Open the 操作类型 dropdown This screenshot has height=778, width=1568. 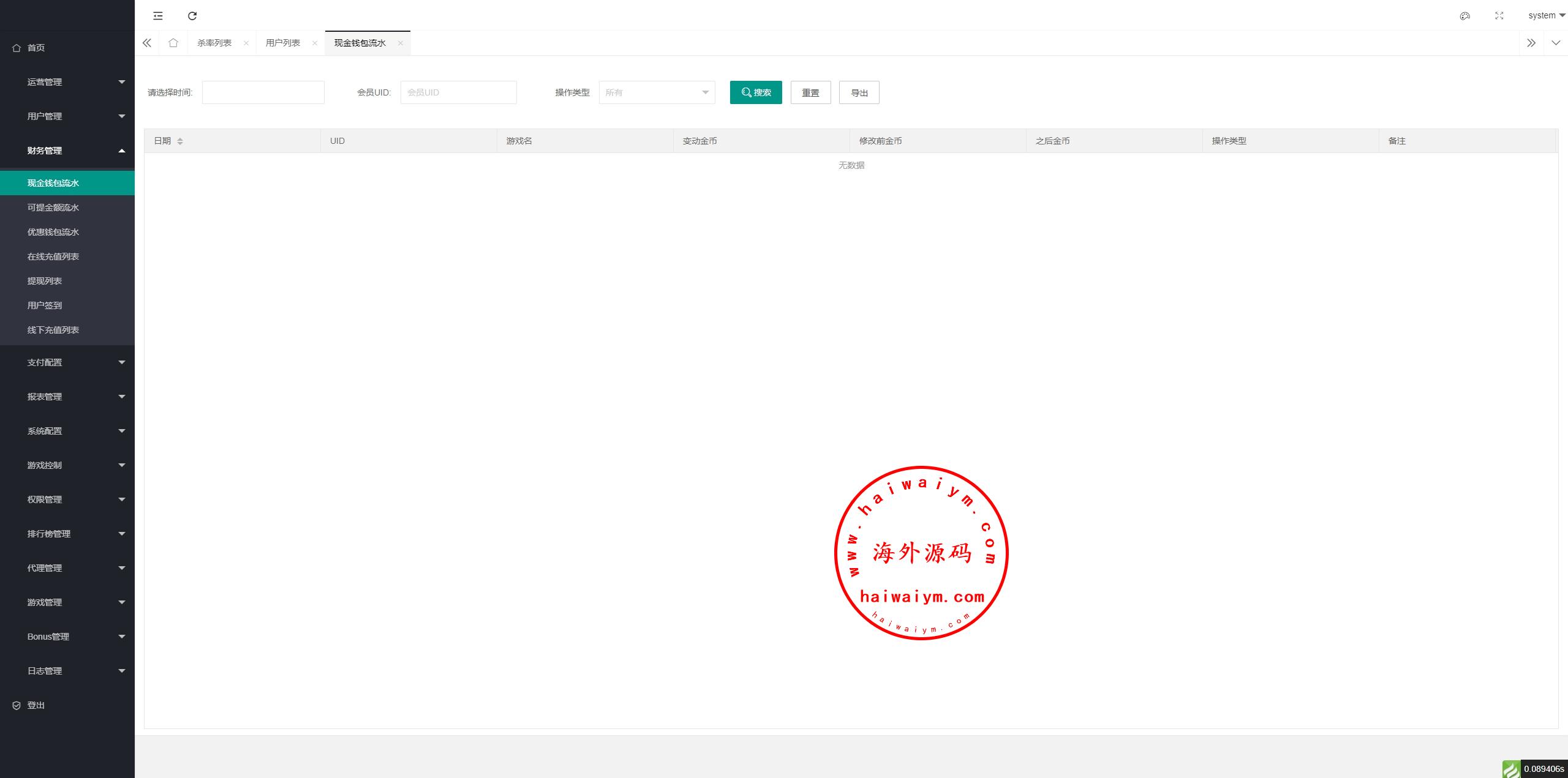(x=657, y=92)
